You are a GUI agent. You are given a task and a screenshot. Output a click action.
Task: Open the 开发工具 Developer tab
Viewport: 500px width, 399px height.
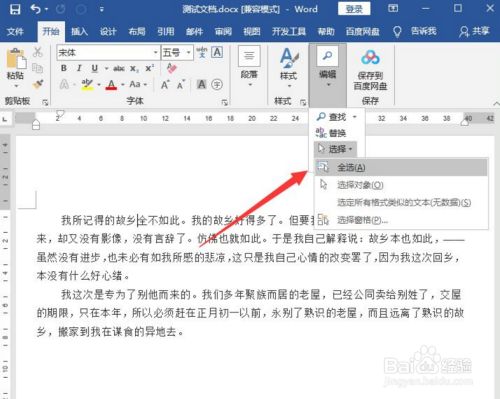pyautogui.click(x=289, y=32)
